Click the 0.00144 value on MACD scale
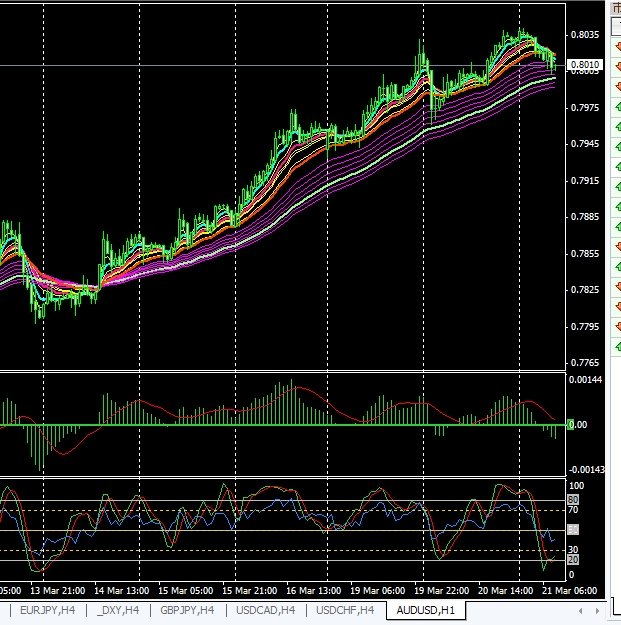Screen dimensions: 621x625 (x=585, y=382)
